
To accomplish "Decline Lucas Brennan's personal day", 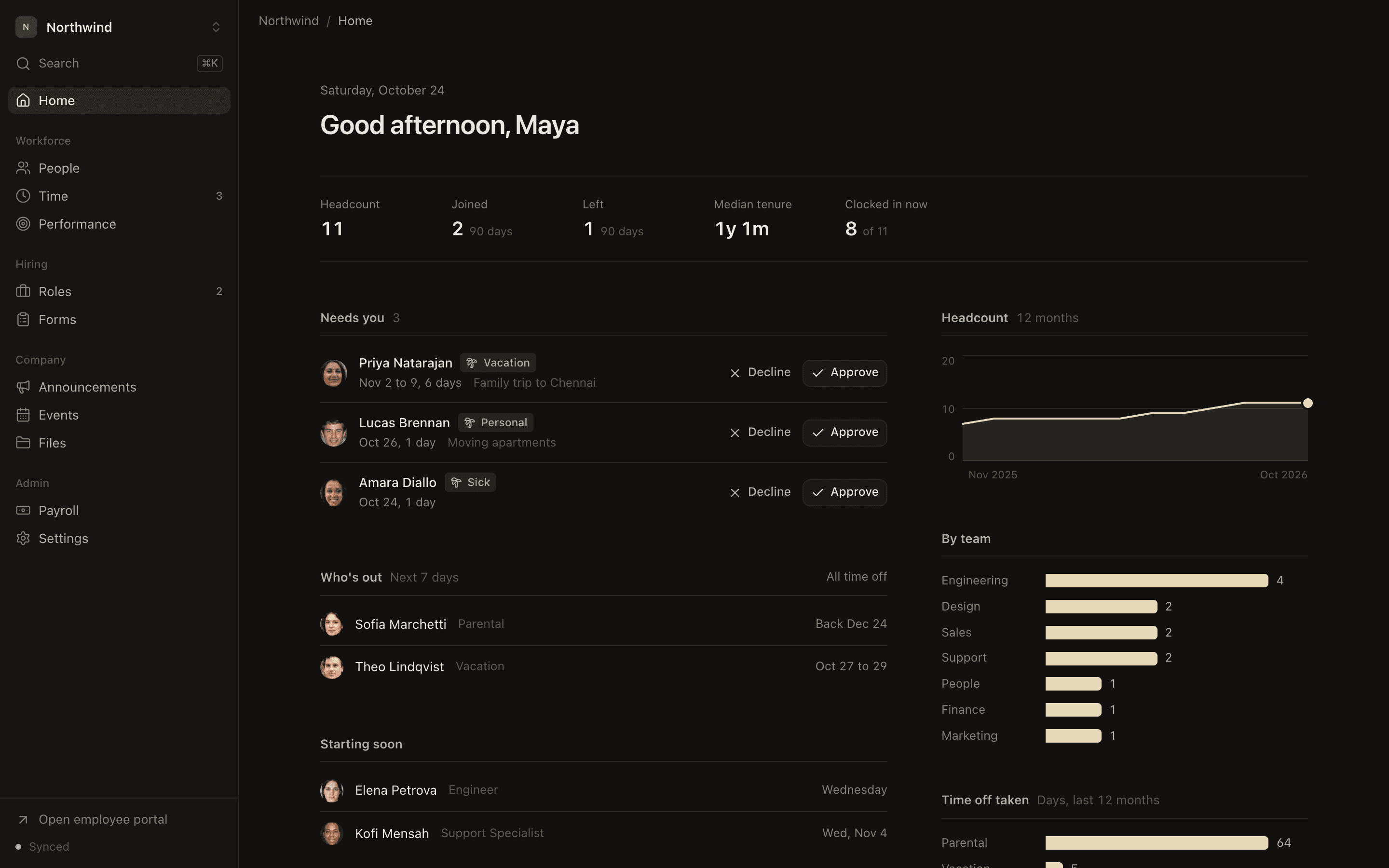I will tap(760, 432).
